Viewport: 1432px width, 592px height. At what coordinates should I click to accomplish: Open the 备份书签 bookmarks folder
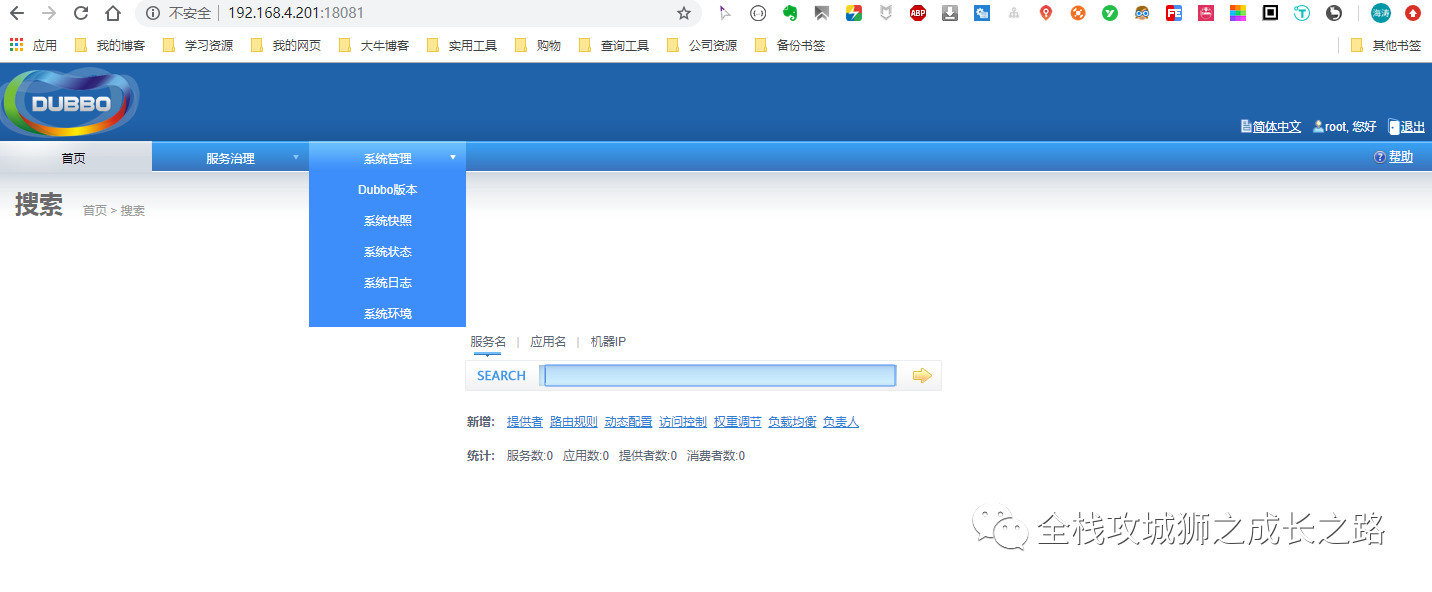pyautogui.click(x=791, y=45)
